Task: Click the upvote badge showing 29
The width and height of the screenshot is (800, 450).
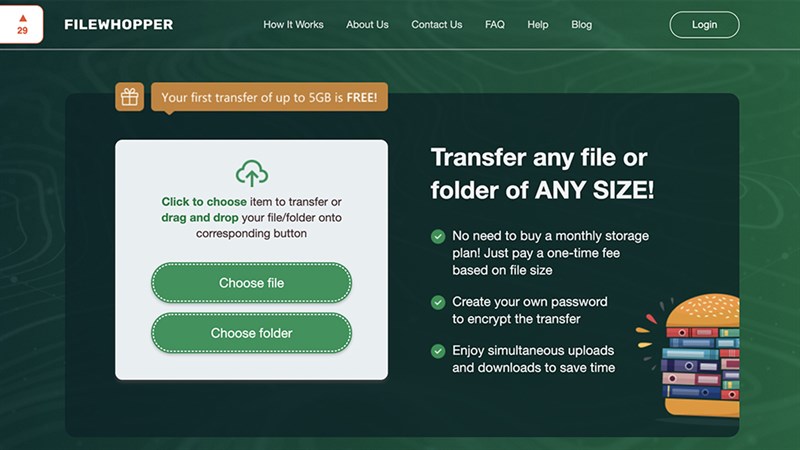Action: coord(21,24)
